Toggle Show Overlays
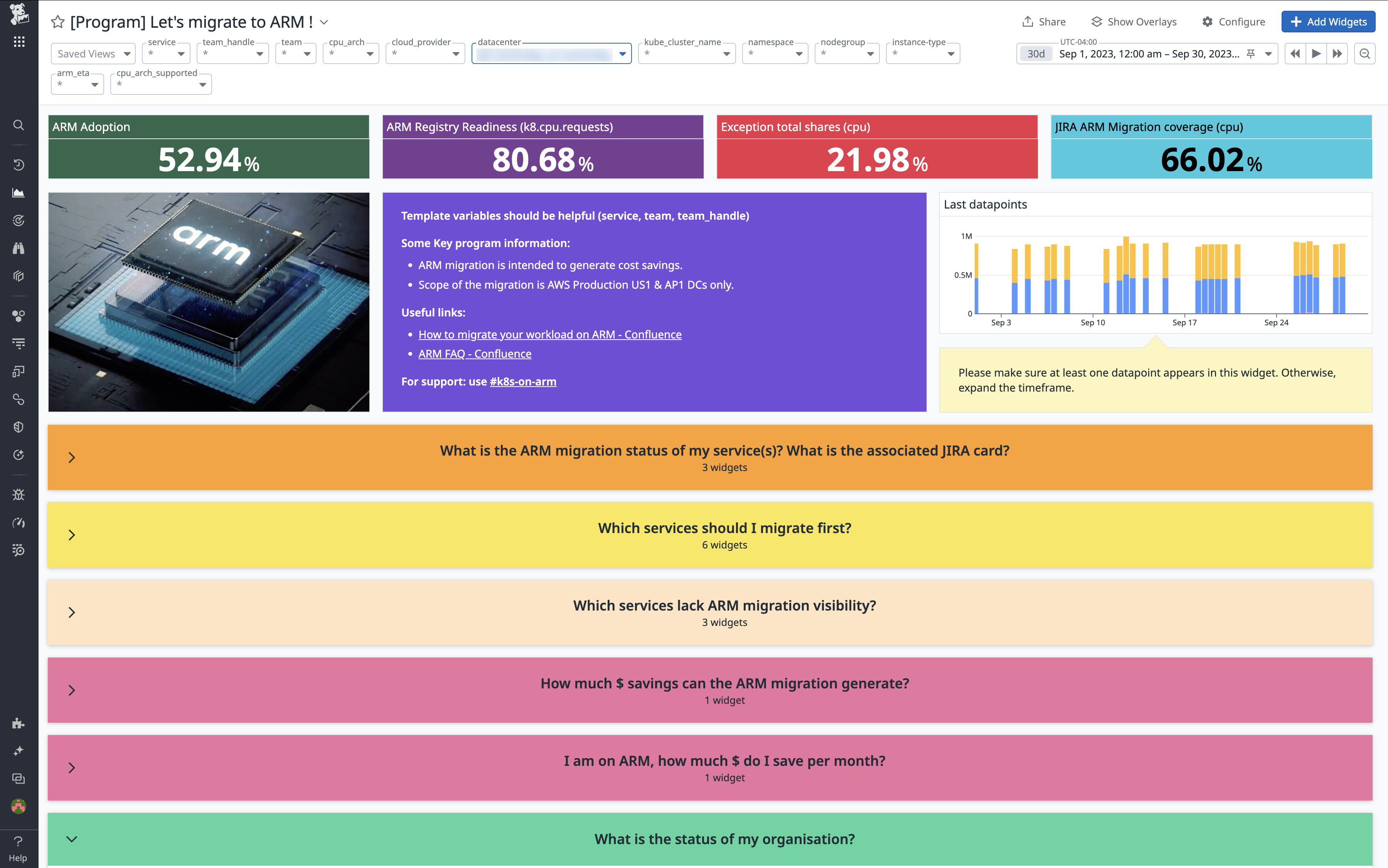 coord(1134,21)
